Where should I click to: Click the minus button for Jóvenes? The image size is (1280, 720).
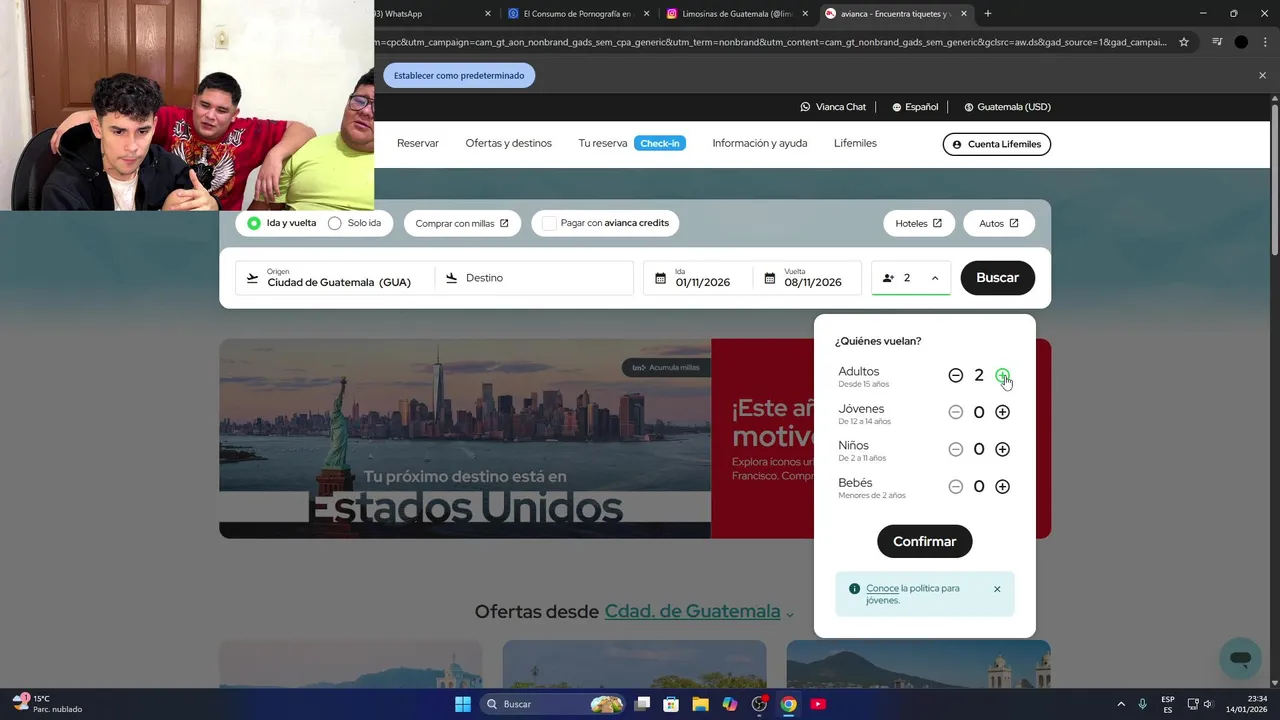[955, 412]
